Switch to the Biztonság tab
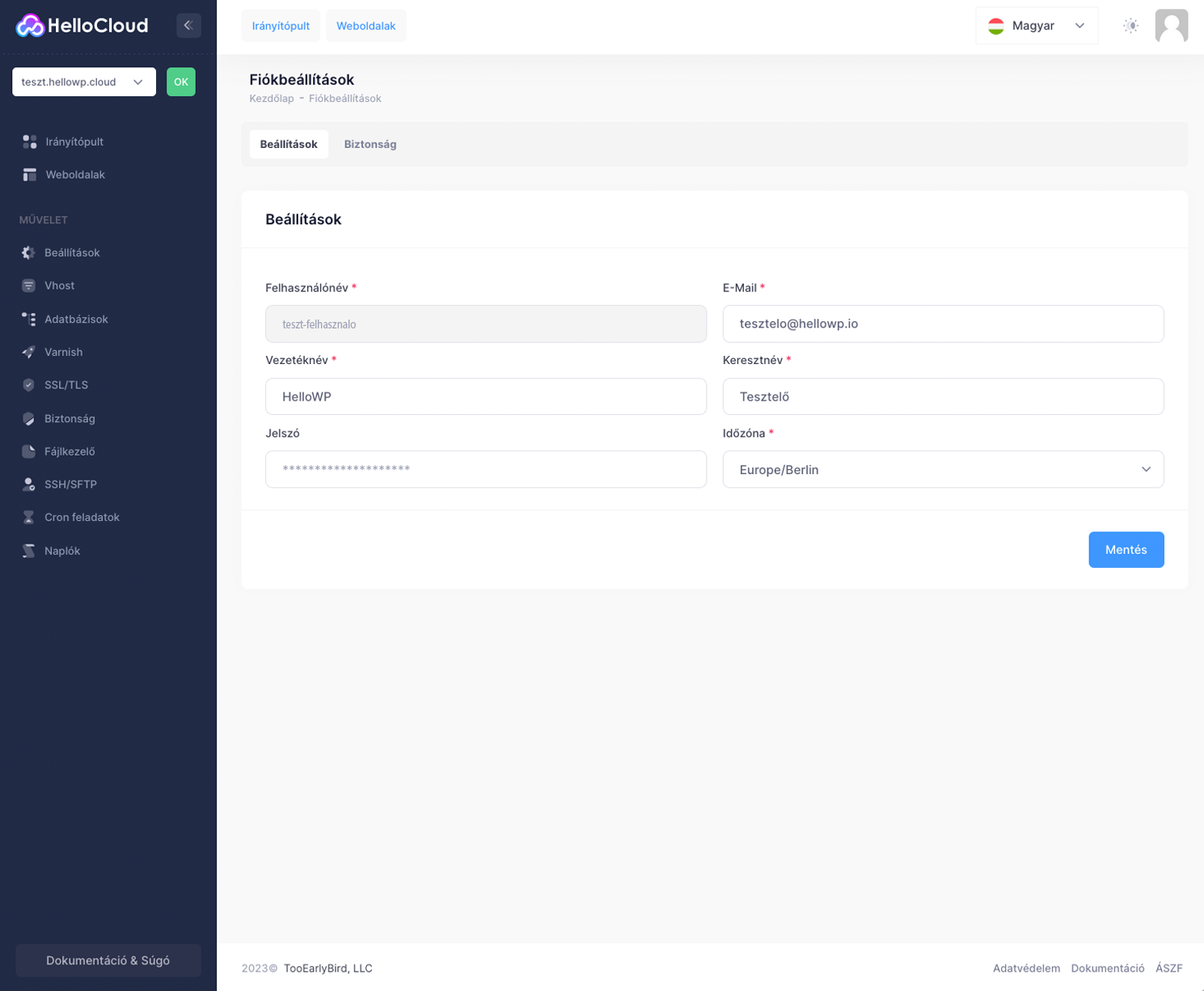This screenshot has height=991, width=1204. tap(370, 144)
